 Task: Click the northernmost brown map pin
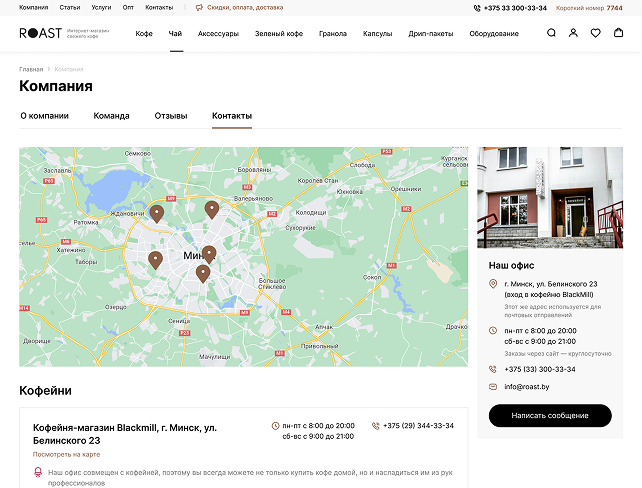(211, 208)
